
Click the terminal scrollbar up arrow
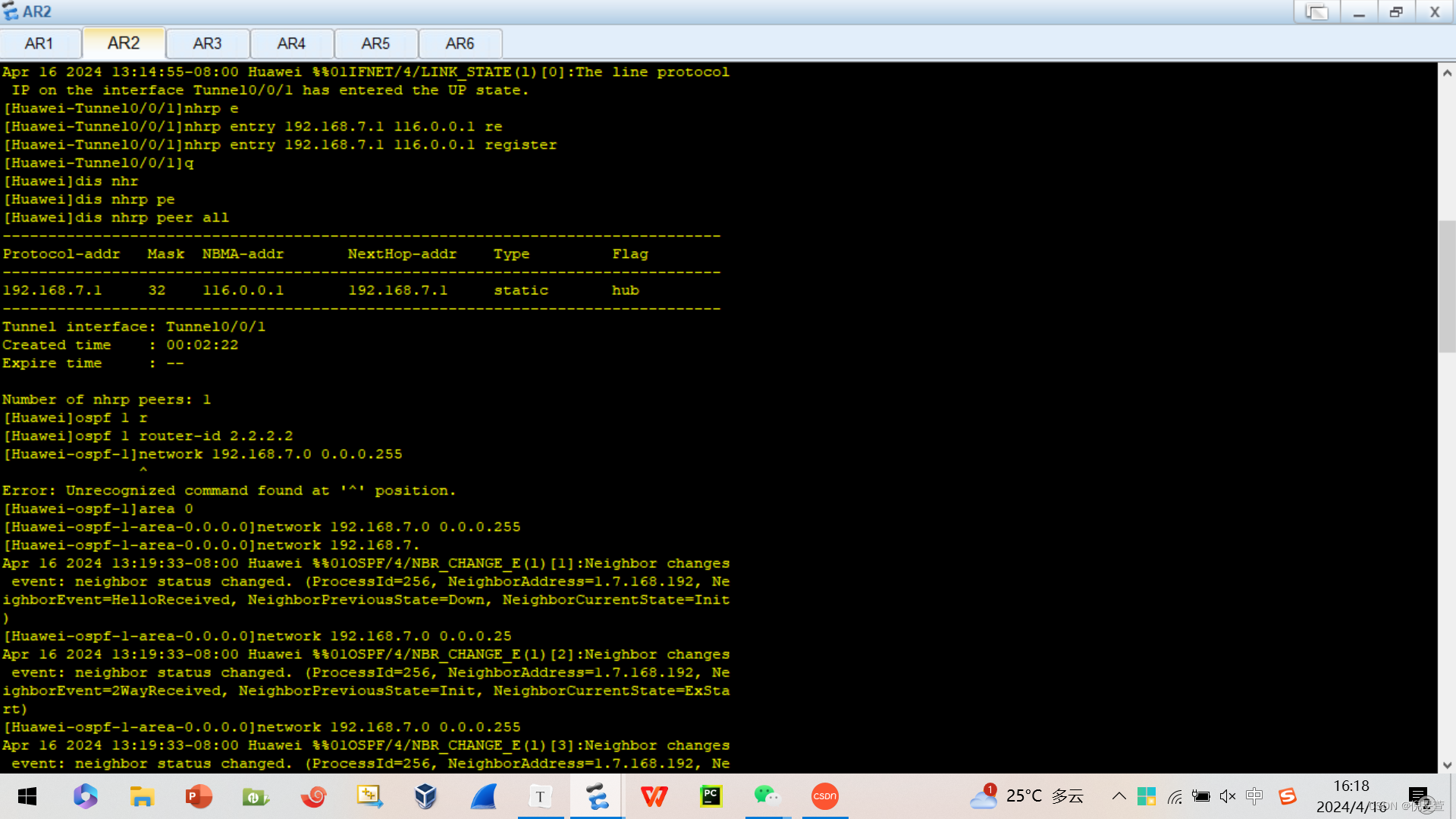coord(1447,74)
